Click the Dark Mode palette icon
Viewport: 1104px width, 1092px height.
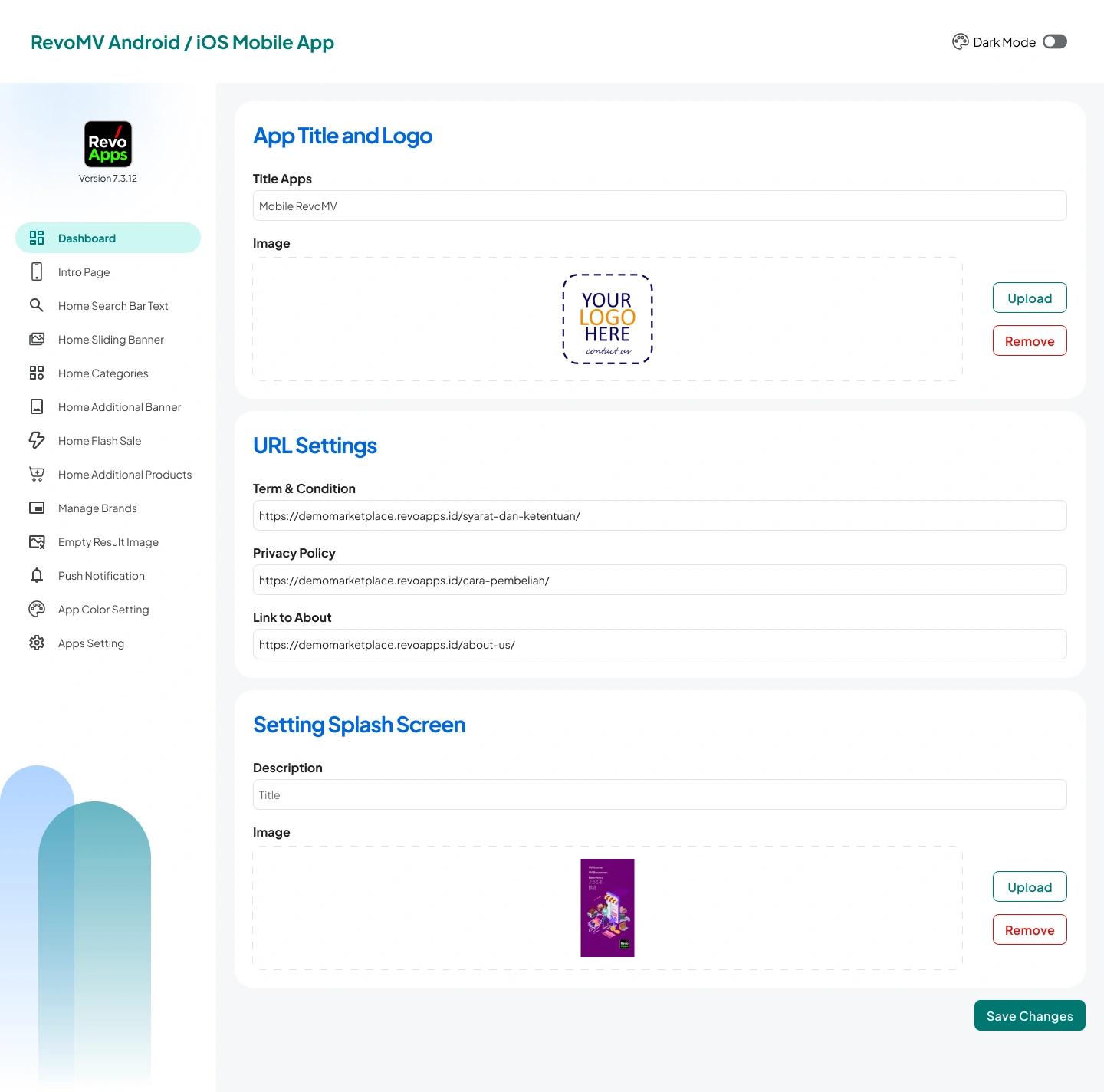point(961,42)
